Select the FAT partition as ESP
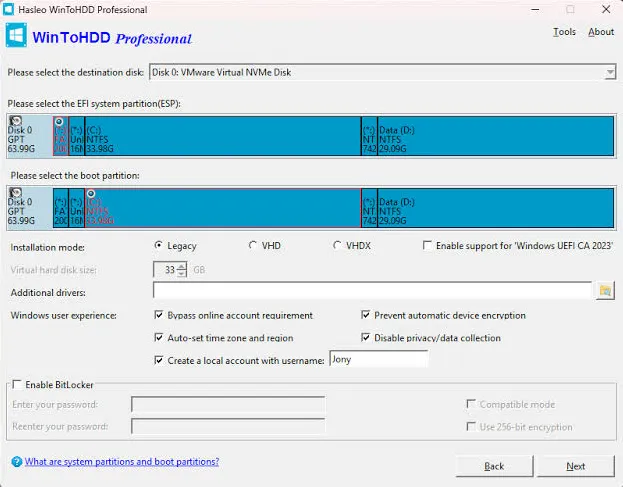 (60, 136)
